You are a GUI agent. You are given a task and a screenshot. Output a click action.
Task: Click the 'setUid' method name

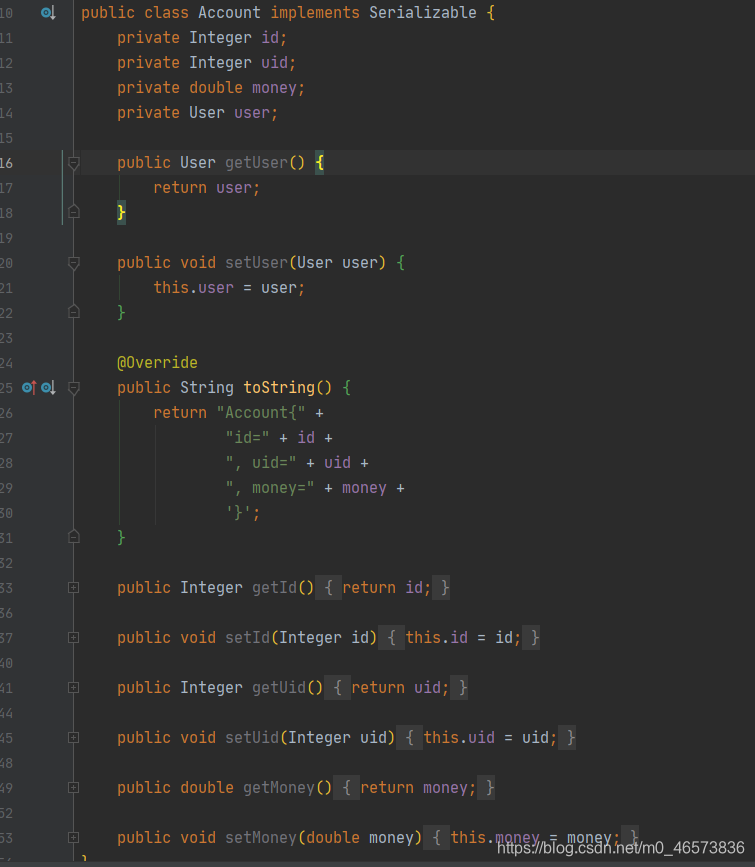252,738
